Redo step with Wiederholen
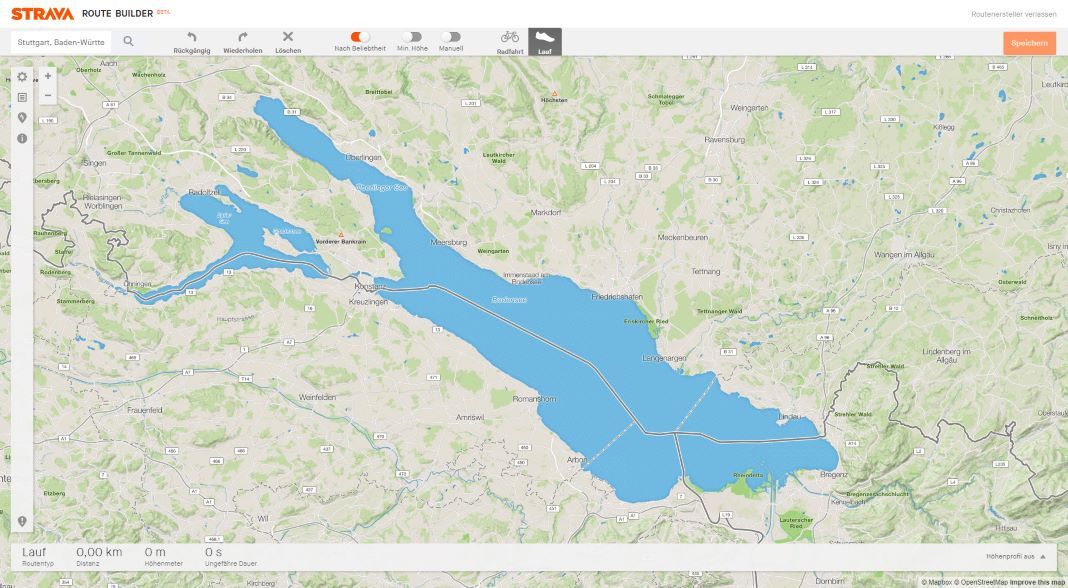This screenshot has width=1068, height=588. tap(242, 42)
